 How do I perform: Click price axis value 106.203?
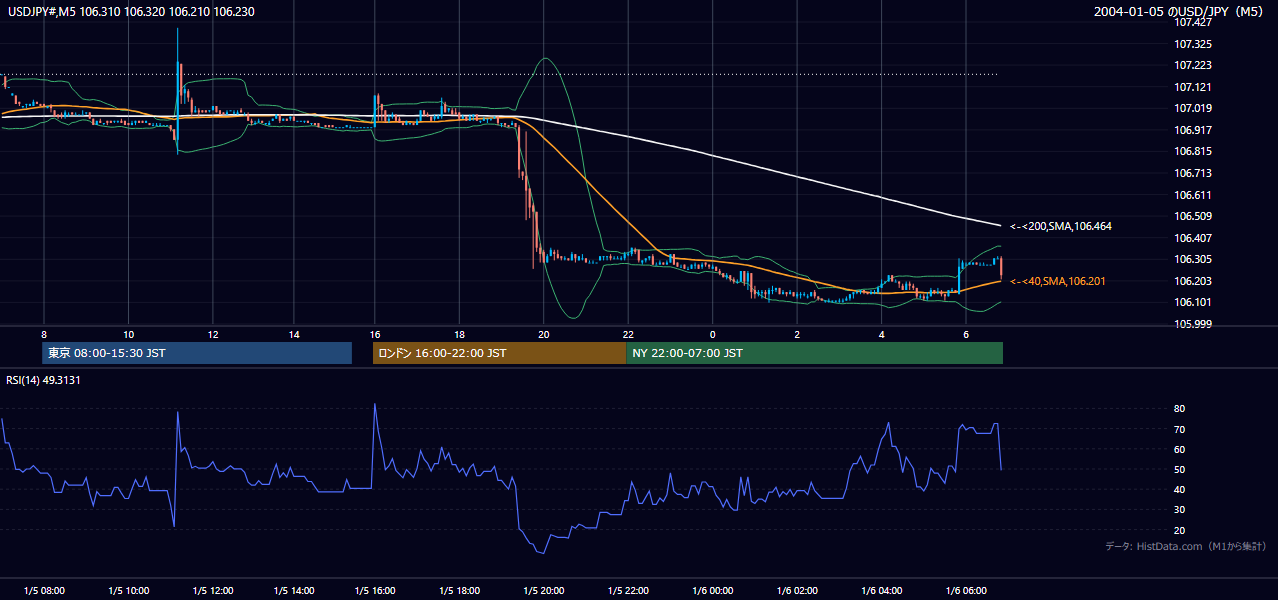(1194, 281)
